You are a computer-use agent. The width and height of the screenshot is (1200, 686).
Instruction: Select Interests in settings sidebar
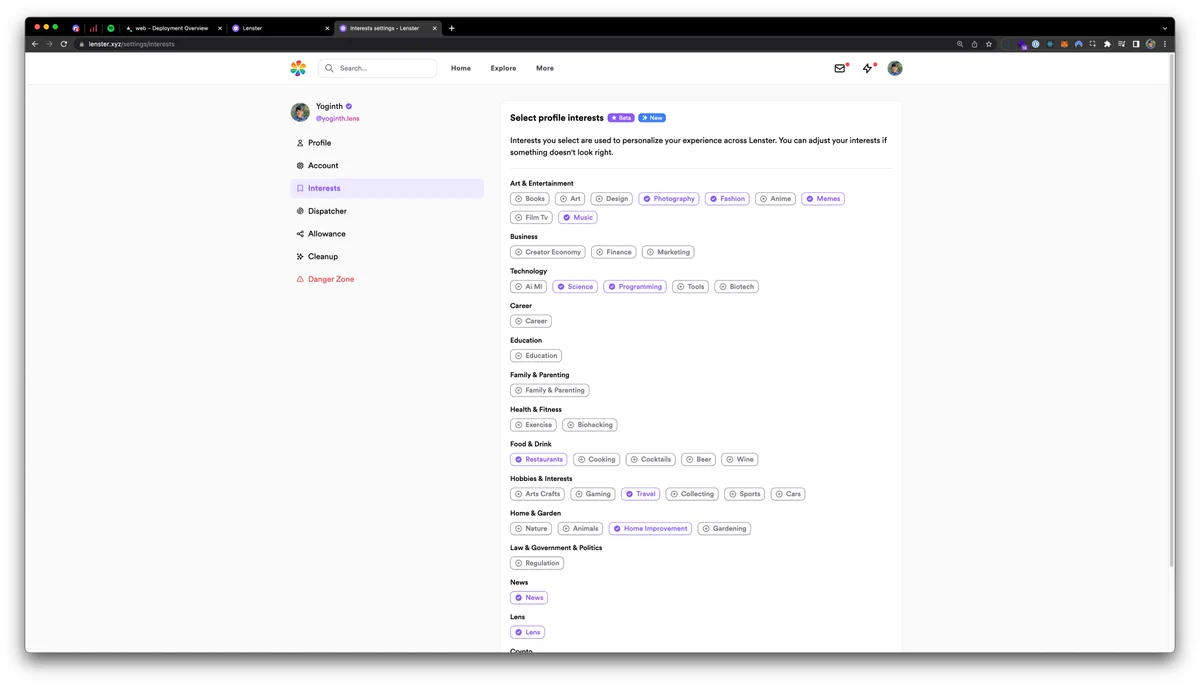pos(387,188)
